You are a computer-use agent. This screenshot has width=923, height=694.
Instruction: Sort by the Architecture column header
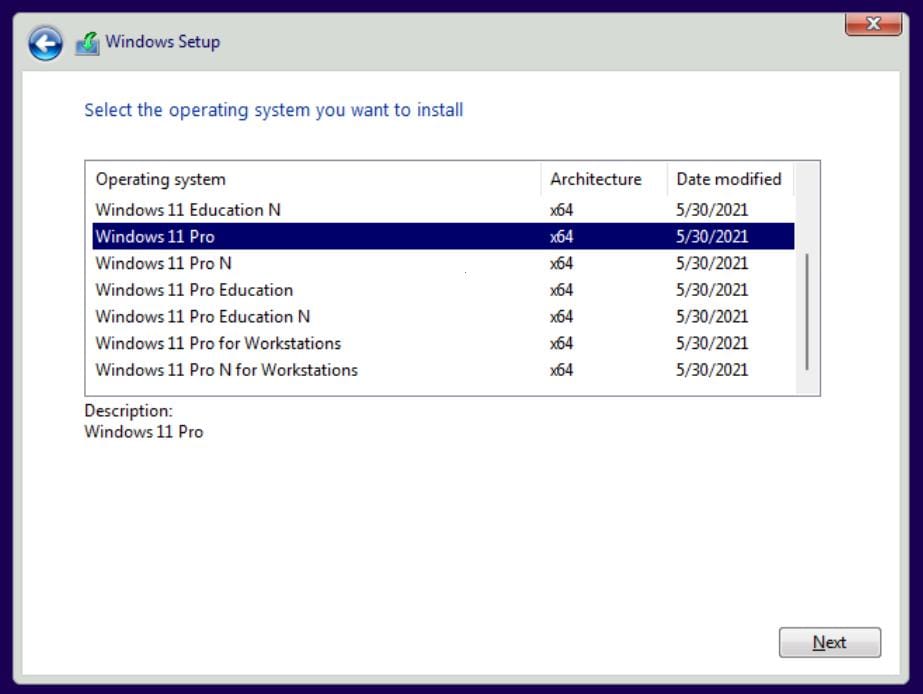(x=604, y=179)
